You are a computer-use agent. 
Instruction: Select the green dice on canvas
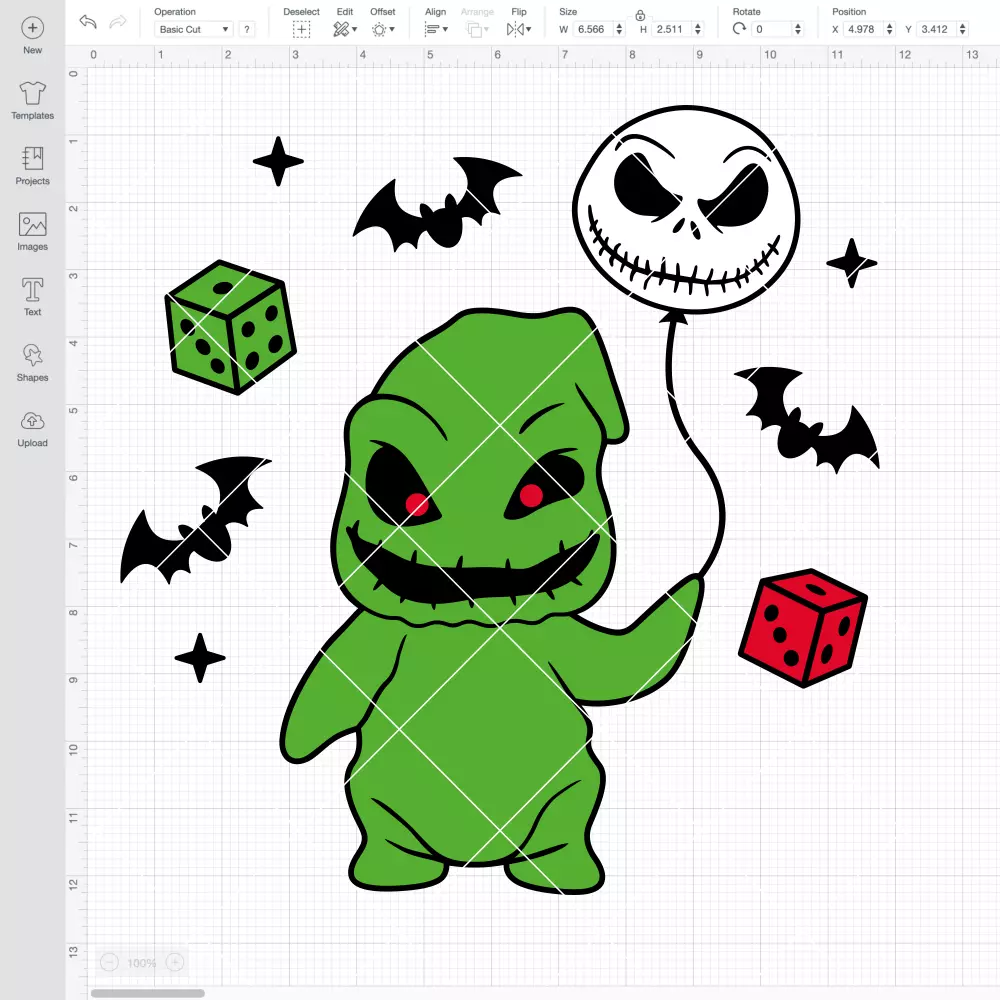point(230,327)
